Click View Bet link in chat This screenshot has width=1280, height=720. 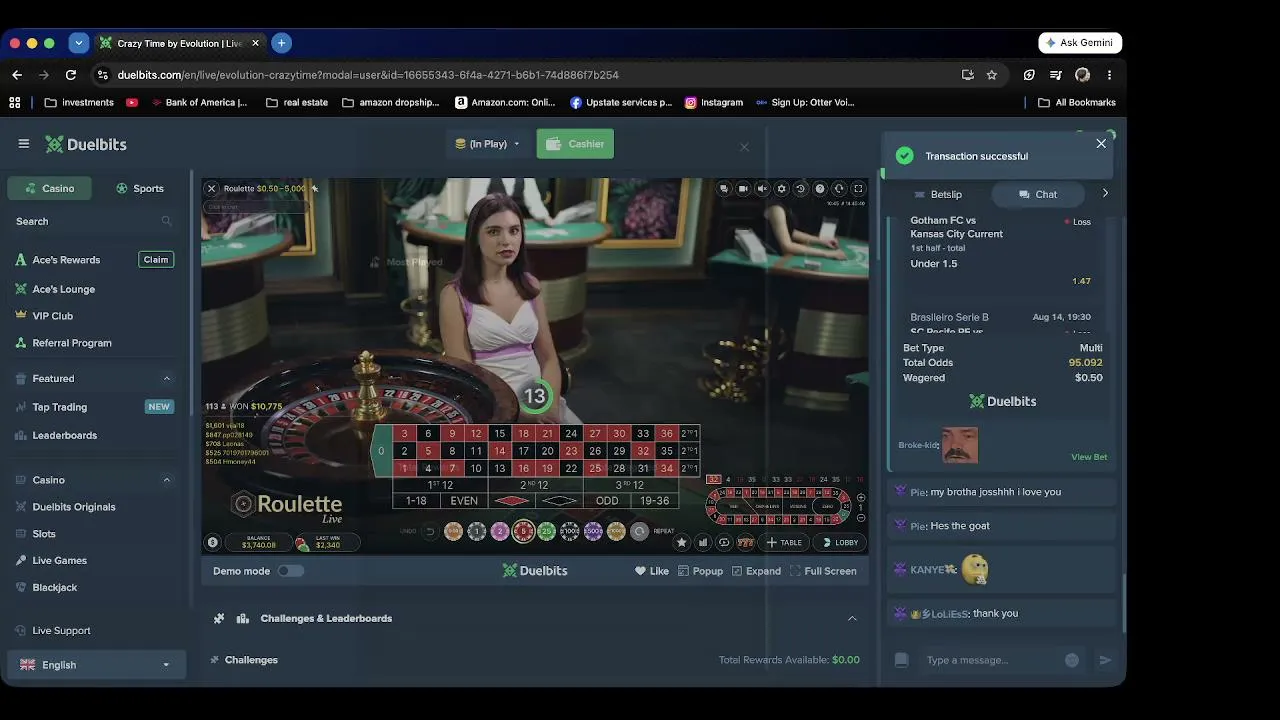(x=1089, y=457)
